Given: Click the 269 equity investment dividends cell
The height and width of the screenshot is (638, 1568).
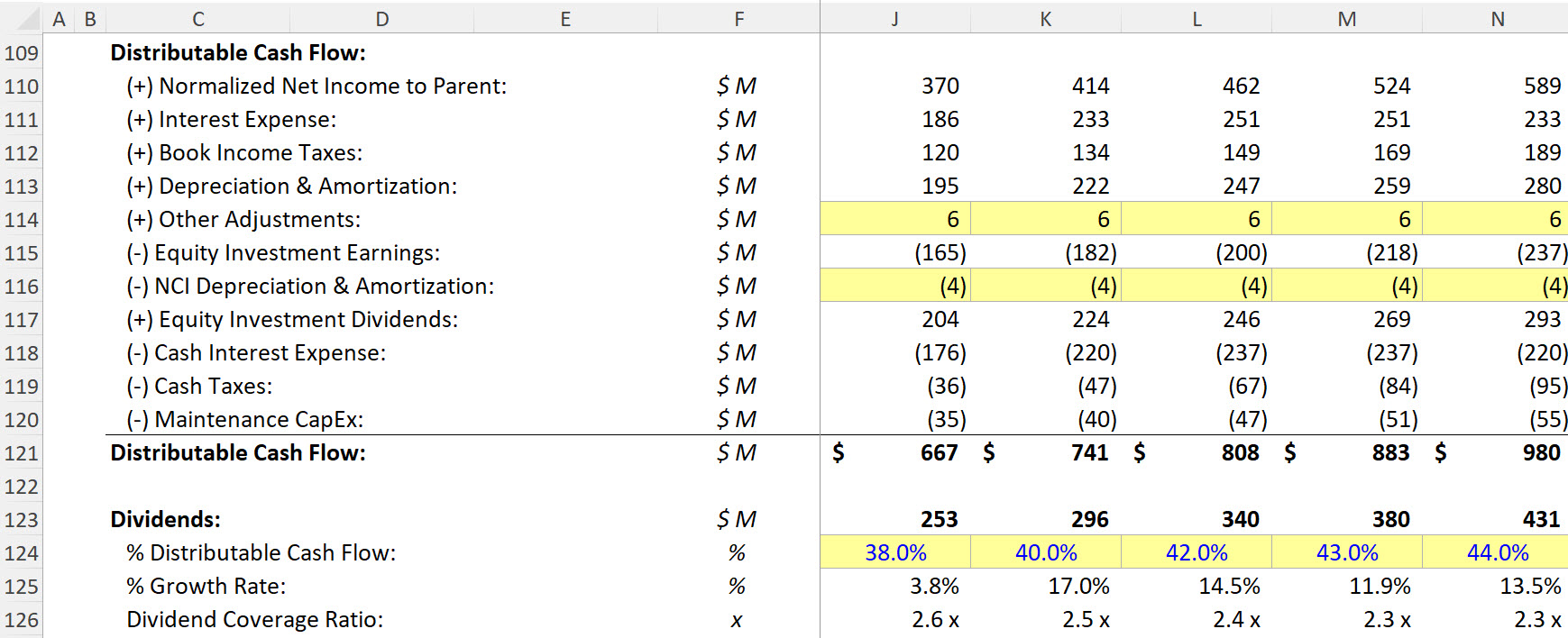Looking at the screenshot, I should pyautogui.click(x=1347, y=320).
